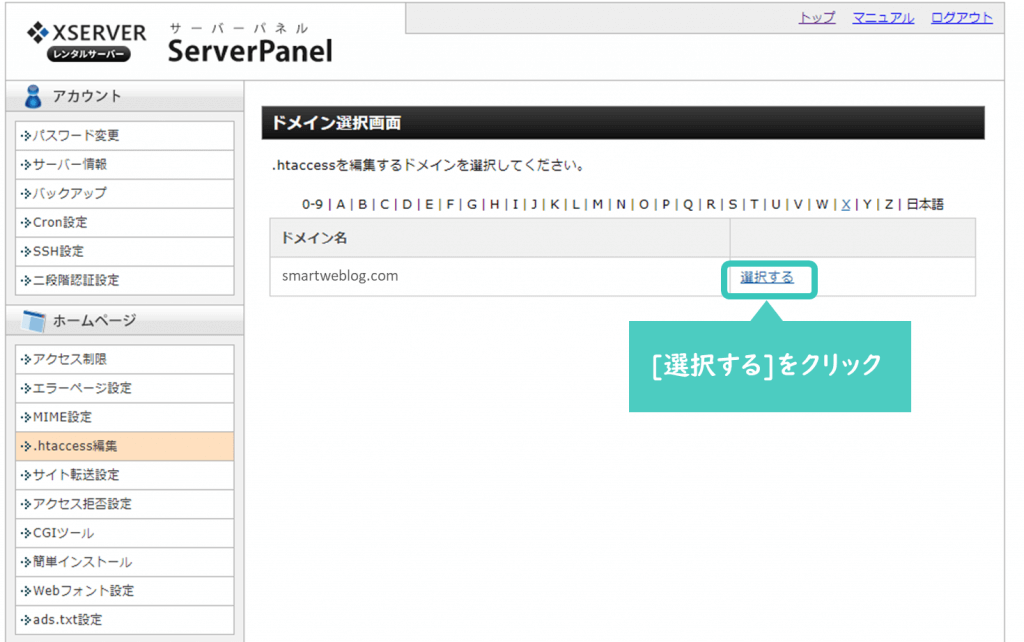This screenshot has height=642, width=1024.
Task: Click the arrow icon beside .htaccess編集
Action: pos(26,446)
